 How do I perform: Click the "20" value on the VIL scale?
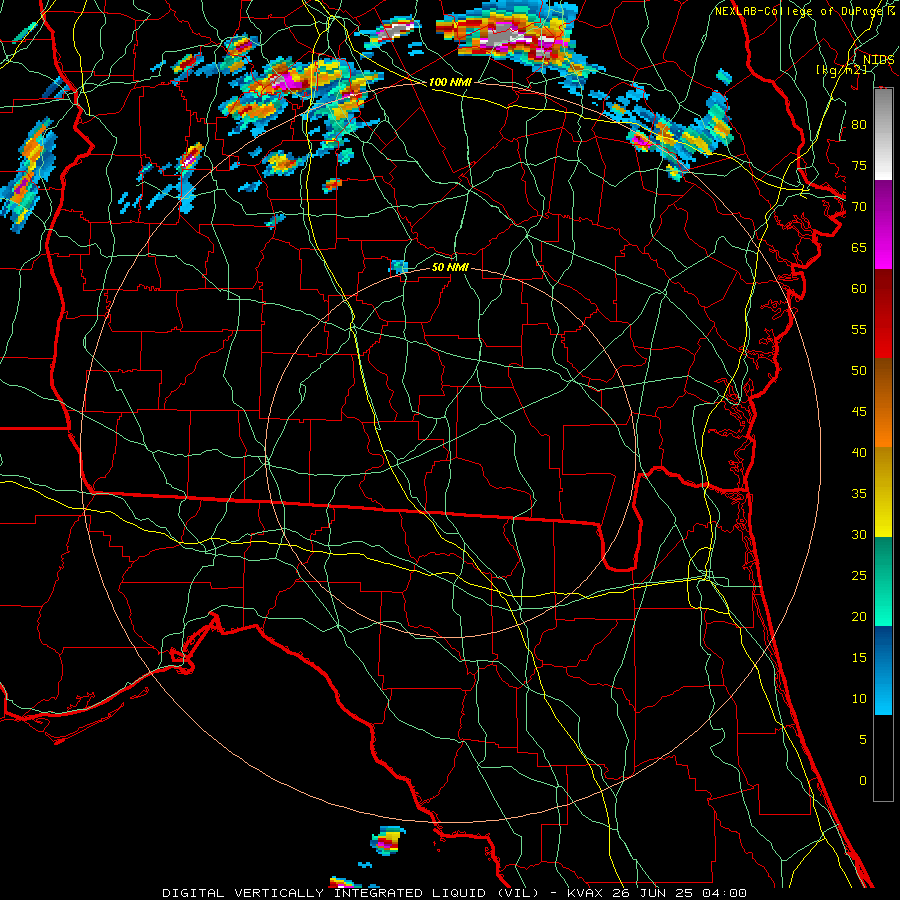tap(859, 616)
